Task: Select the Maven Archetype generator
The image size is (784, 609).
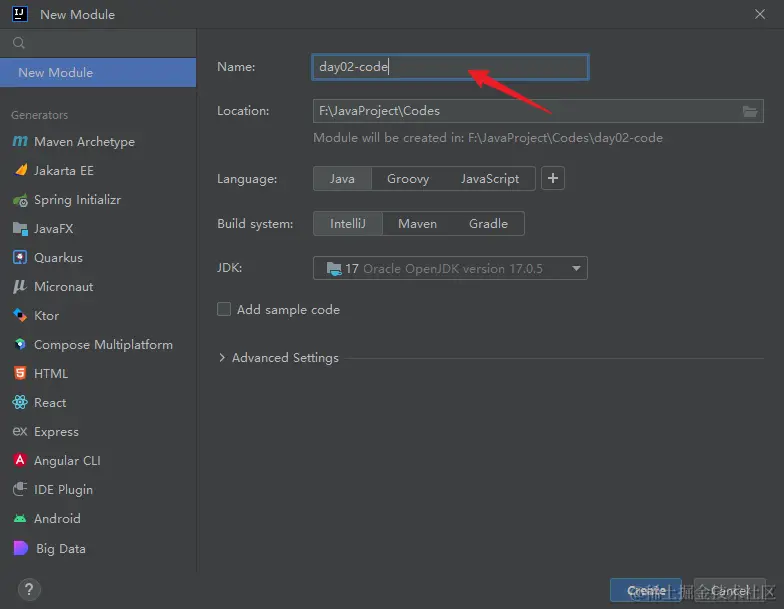Action: click(74, 142)
